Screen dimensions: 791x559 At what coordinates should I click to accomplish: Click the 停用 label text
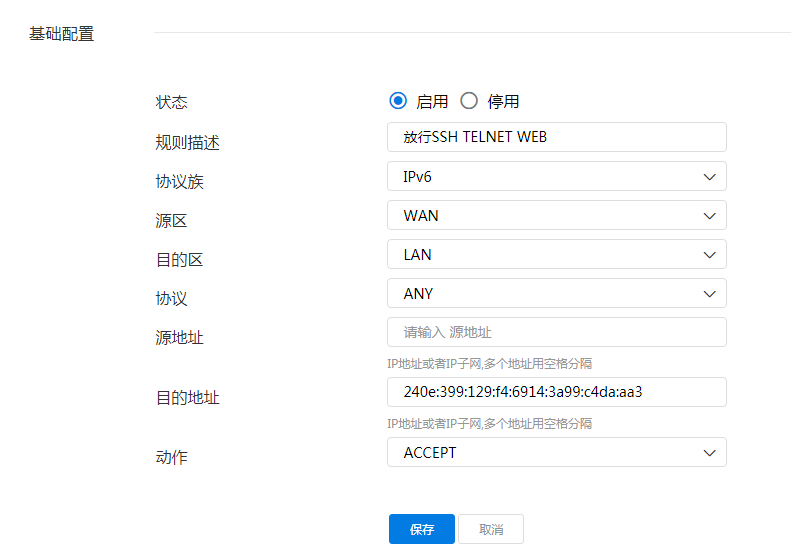(x=503, y=102)
